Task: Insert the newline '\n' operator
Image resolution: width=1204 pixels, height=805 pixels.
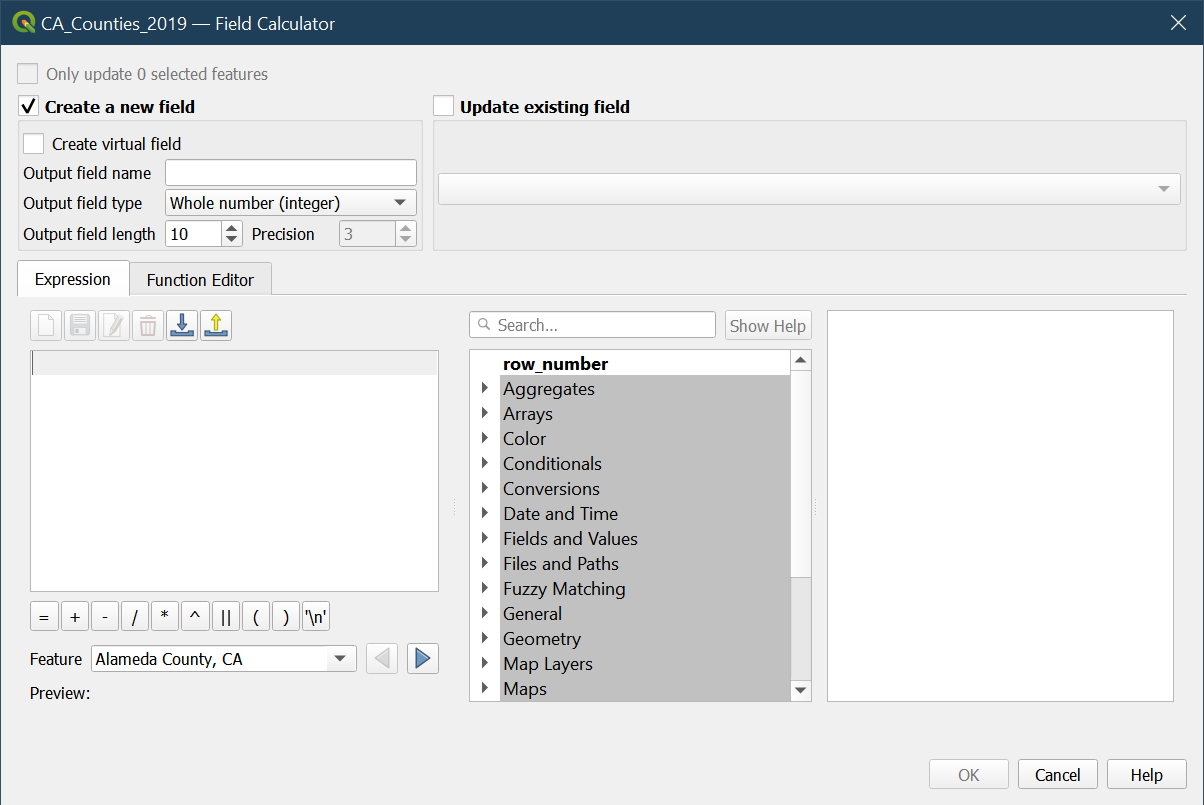Action: tap(316, 617)
